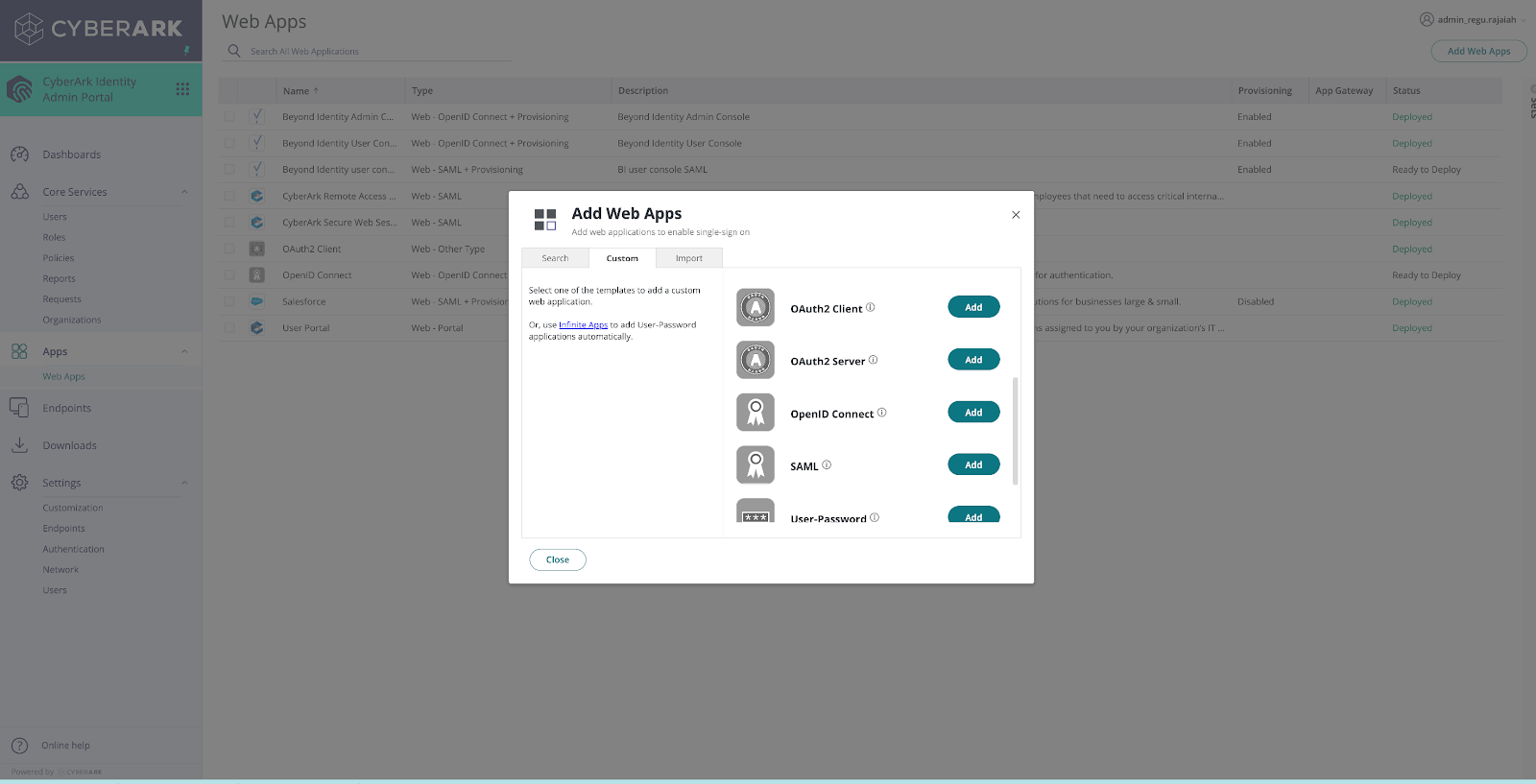1536x784 pixels.
Task: Open Roles in sidebar
Action: (54, 237)
